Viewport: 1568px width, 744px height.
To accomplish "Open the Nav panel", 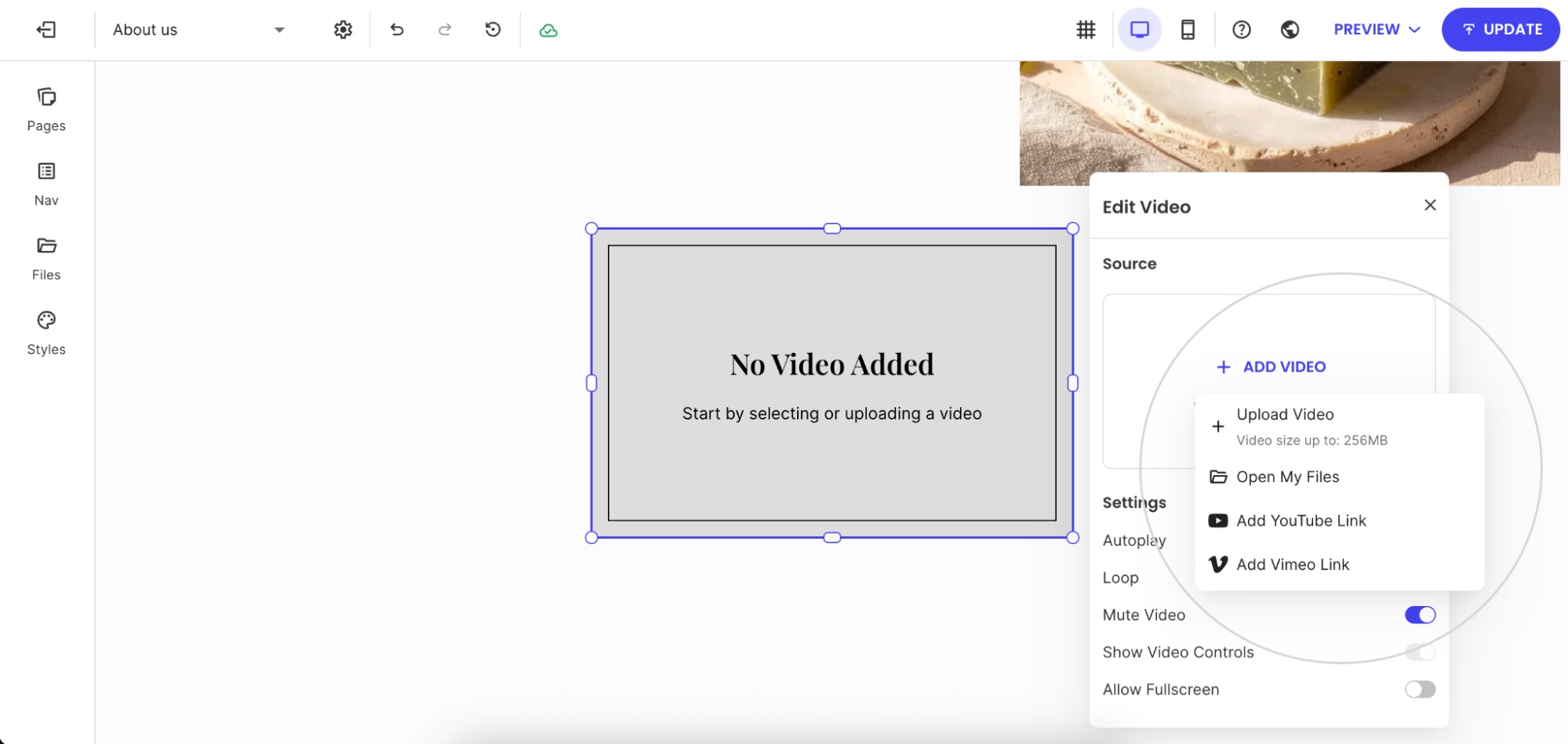I will coord(46,184).
